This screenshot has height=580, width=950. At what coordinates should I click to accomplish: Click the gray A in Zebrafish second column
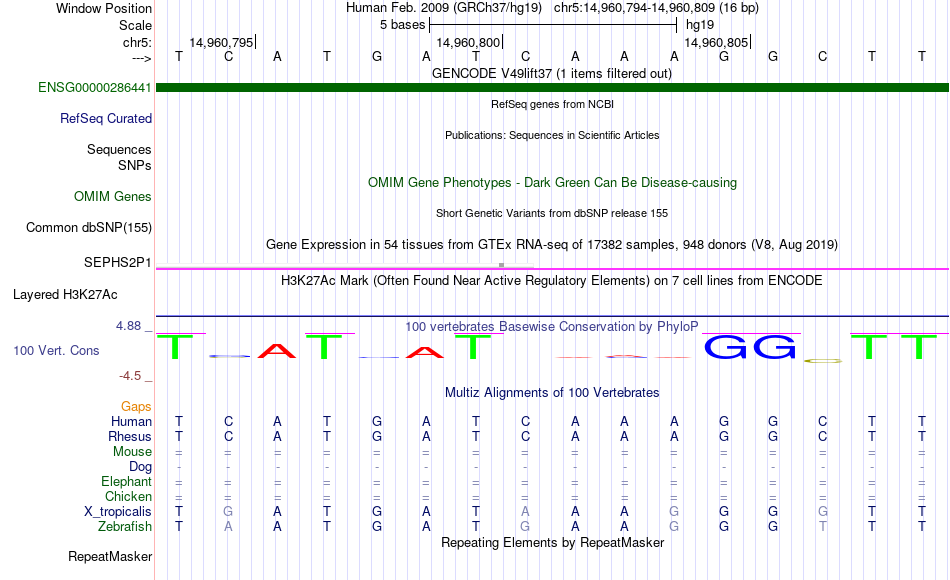[228, 527]
